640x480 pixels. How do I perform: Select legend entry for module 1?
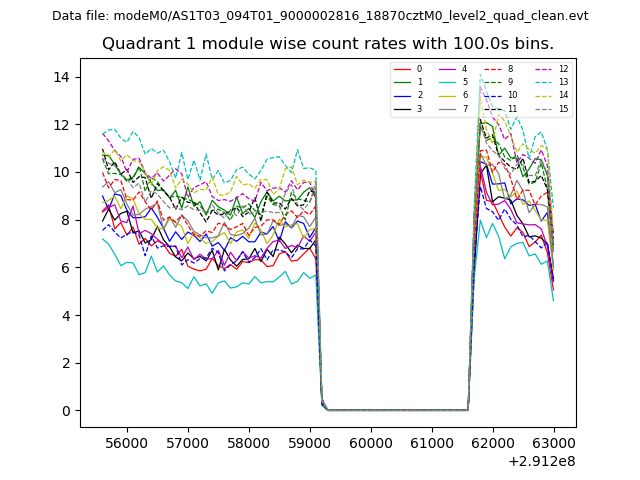402,82
